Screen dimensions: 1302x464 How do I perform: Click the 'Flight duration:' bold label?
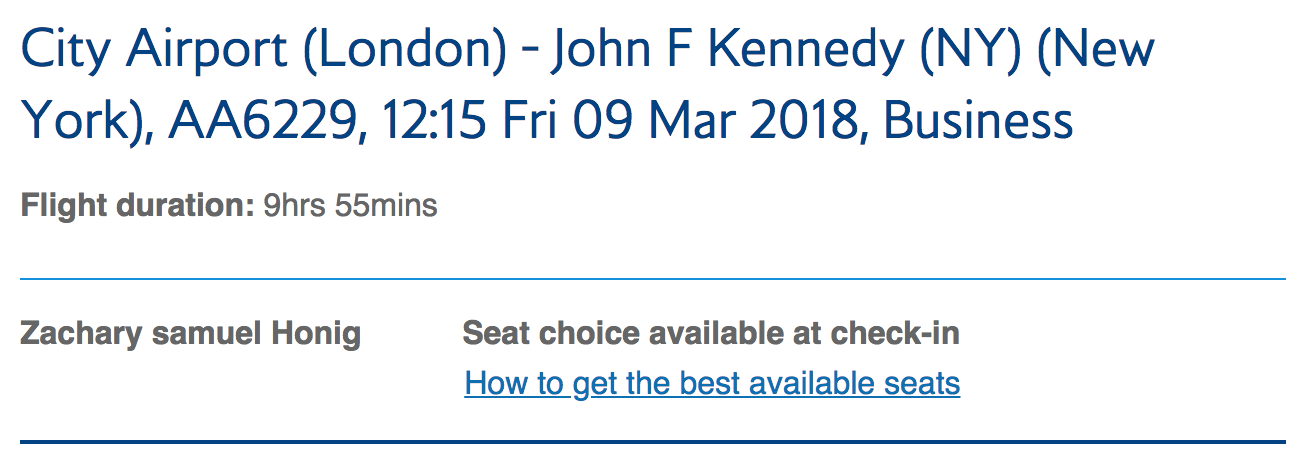point(137,207)
